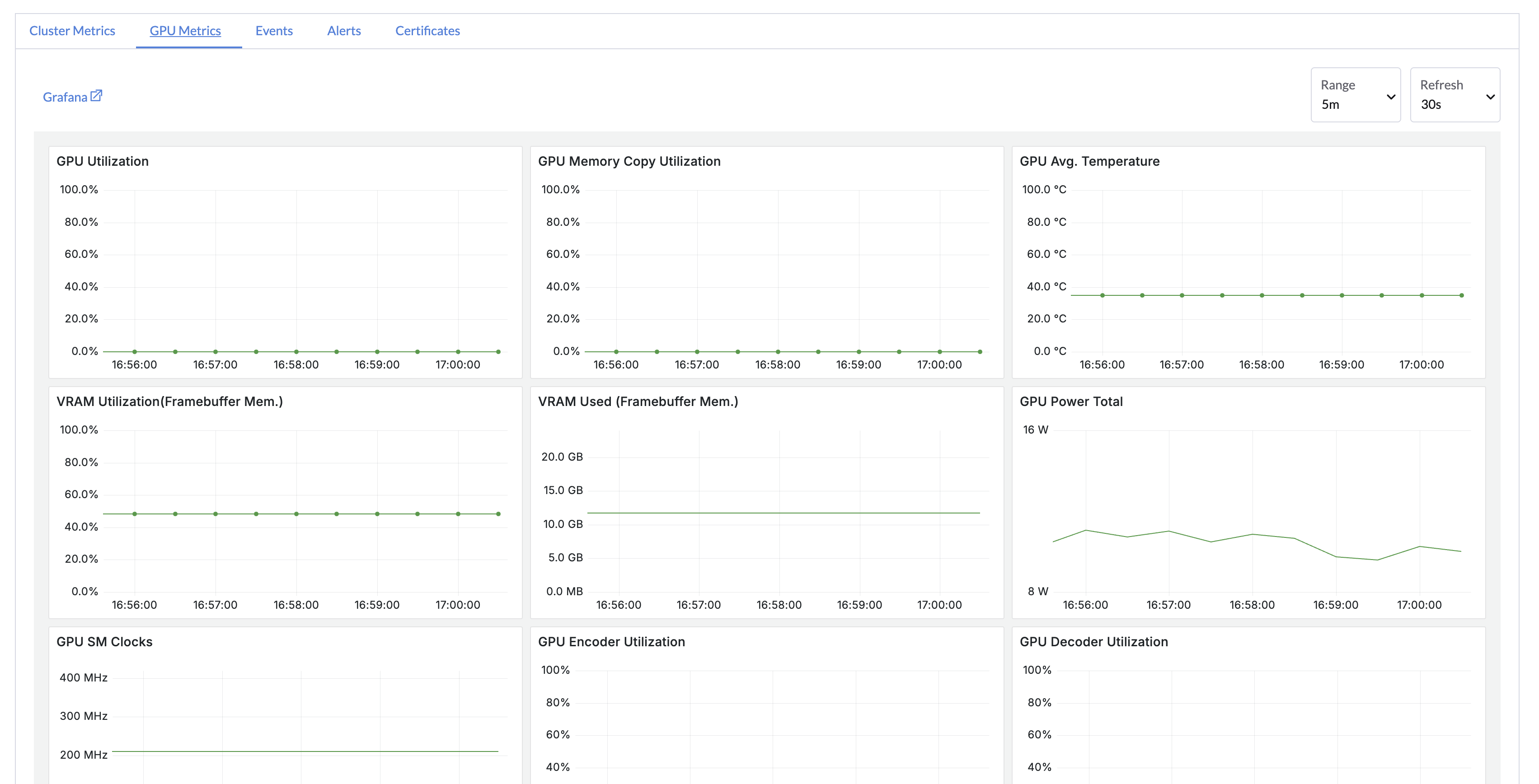
Task: Click the 300 MHz label in GPU SM Clocks
Action: click(x=84, y=716)
